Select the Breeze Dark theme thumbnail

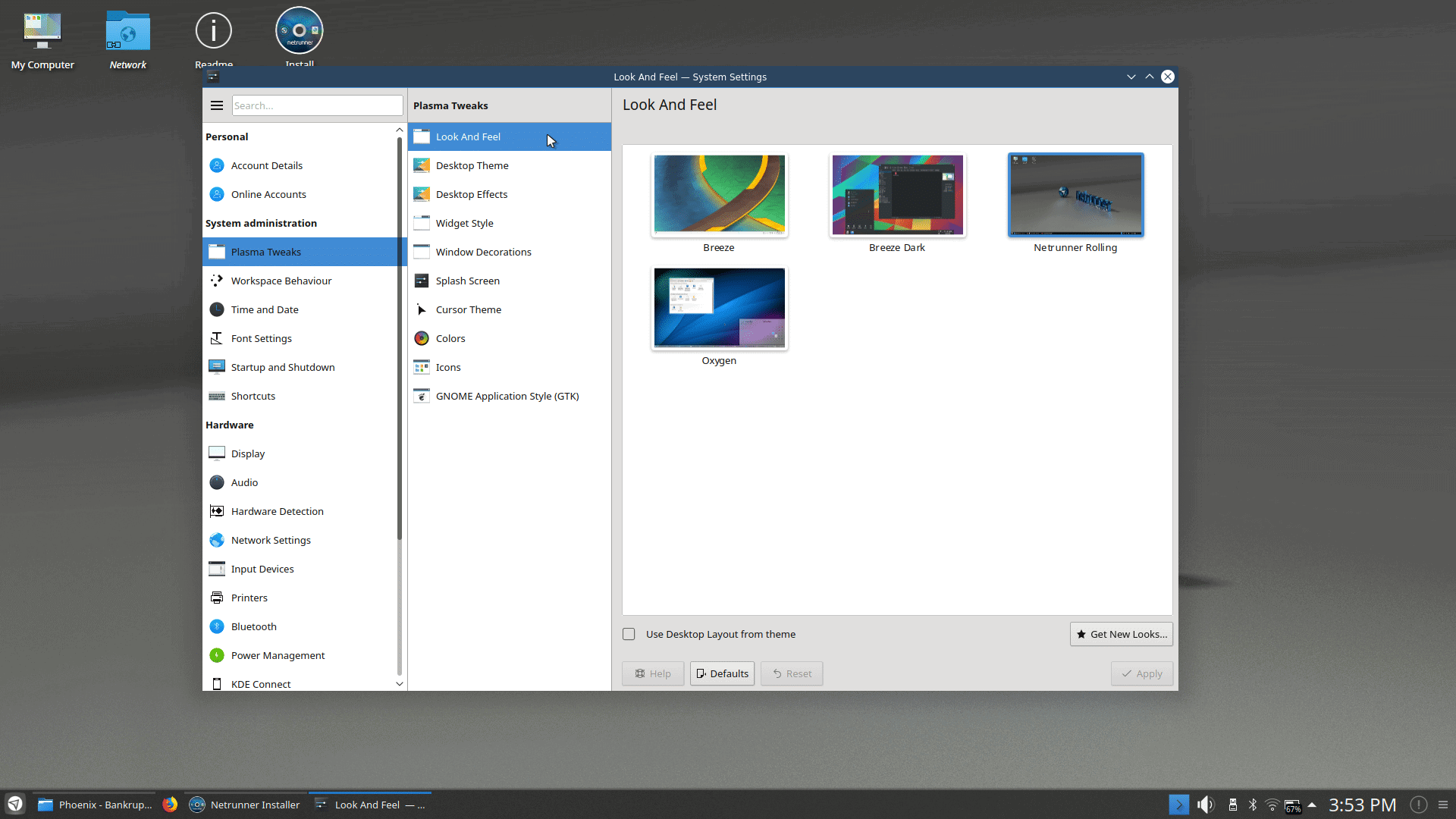coord(897,194)
